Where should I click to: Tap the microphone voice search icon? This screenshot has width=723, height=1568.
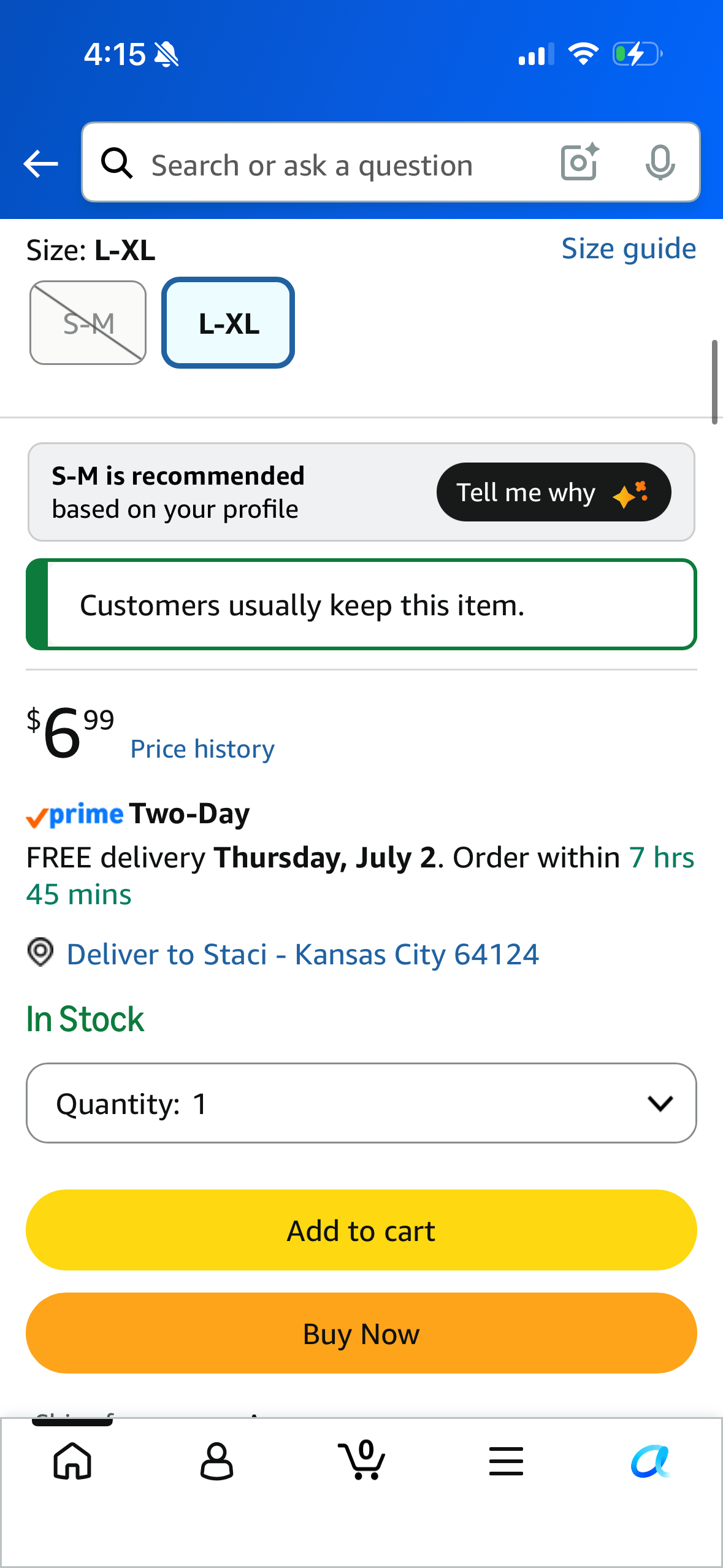[660, 163]
